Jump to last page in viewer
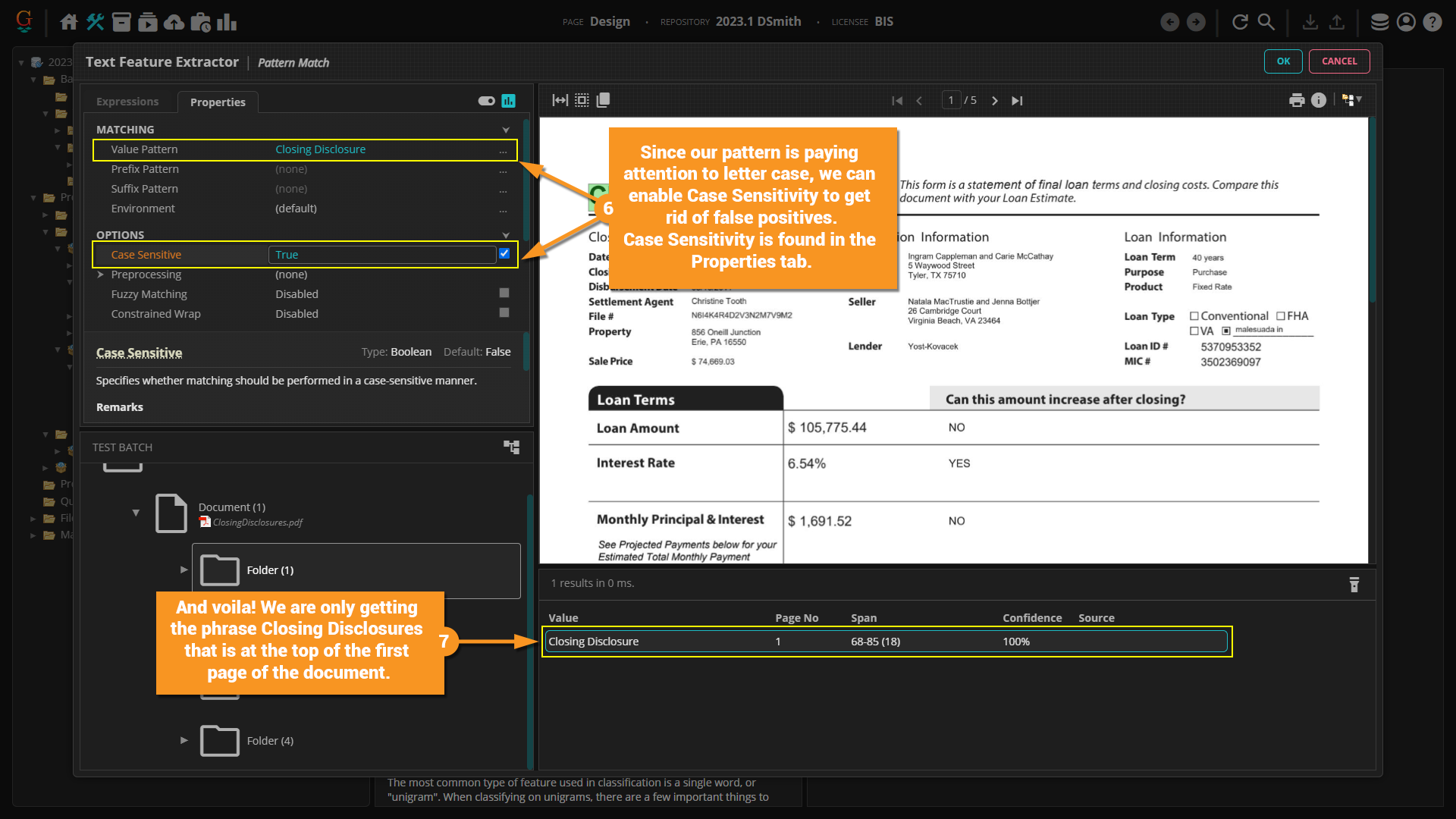This screenshot has height=819, width=1456. coord(1017,101)
